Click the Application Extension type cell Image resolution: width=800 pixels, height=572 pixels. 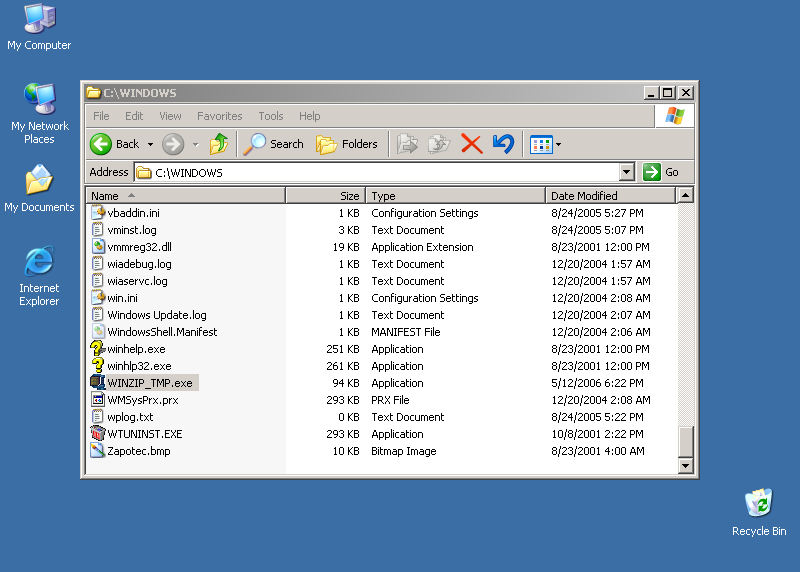click(x=422, y=247)
